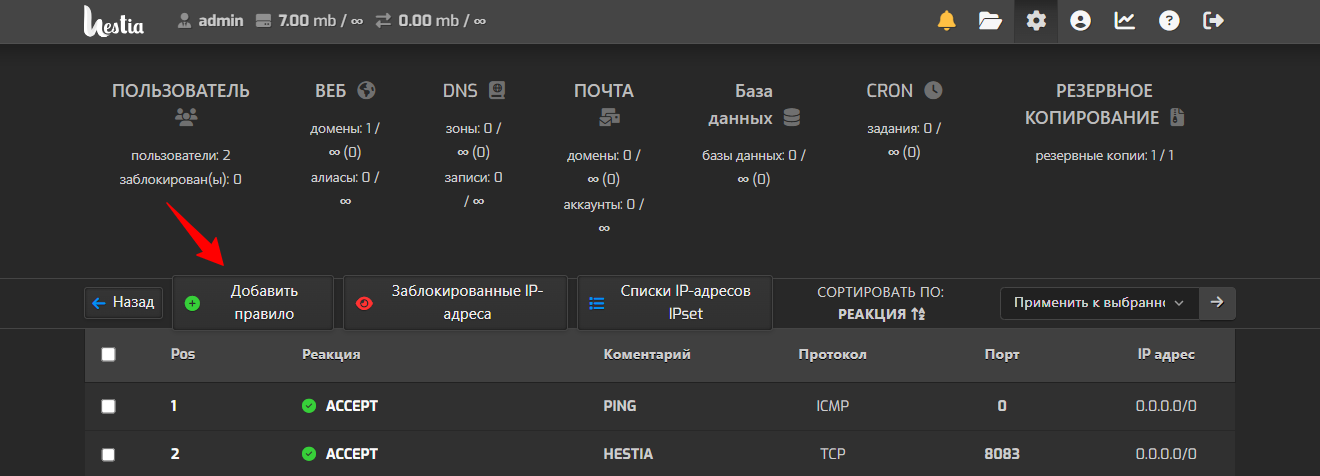
Task: Open the statistics chart icon
Action: [1125, 20]
